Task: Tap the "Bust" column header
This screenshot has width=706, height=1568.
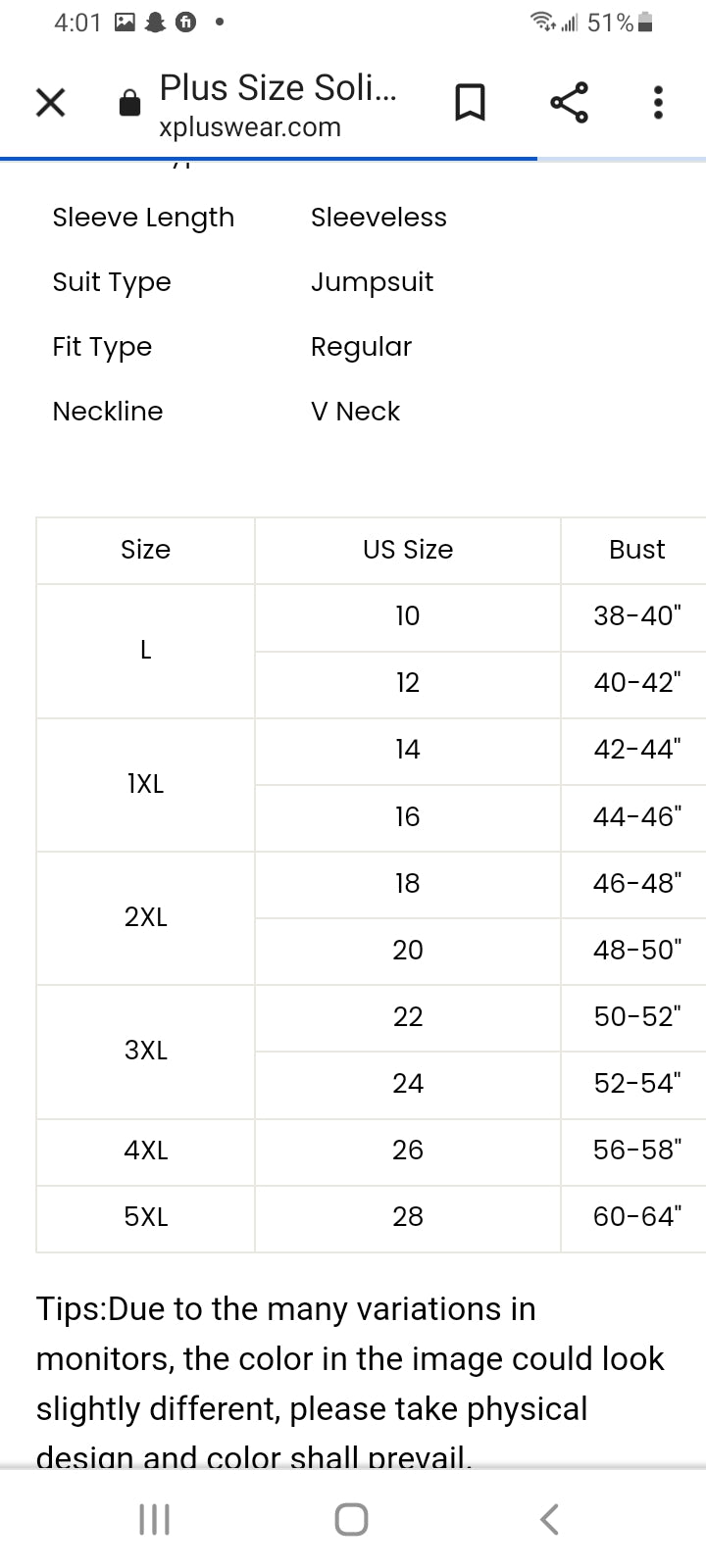Action: (636, 550)
